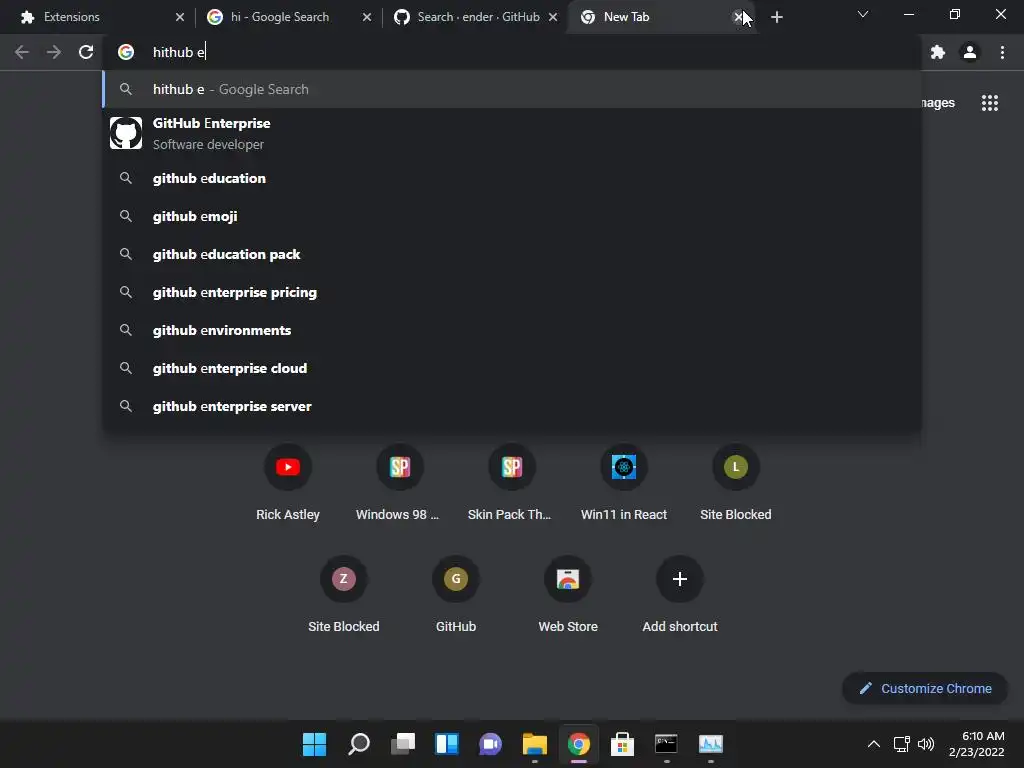The image size is (1024, 768).
Task: Open taskbar Search magnifier
Action: coord(359,744)
